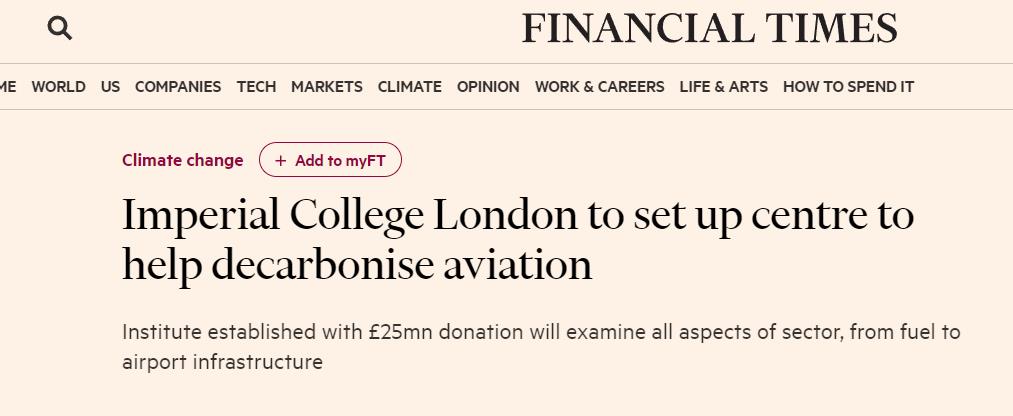Open Work & Careers section
This screenshot has height=416, width=1013.
(600, 87)
